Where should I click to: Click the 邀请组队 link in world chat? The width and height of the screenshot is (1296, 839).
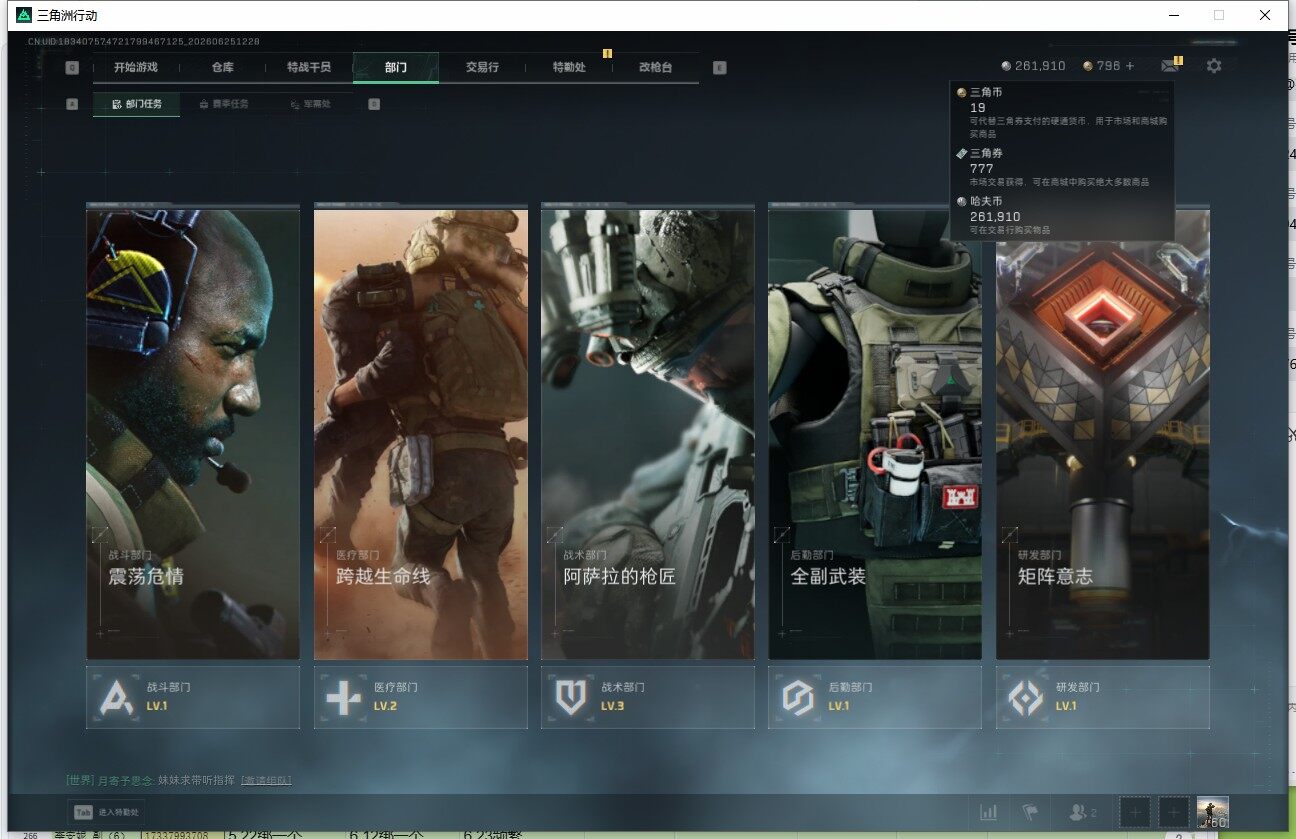click(266, 780)
